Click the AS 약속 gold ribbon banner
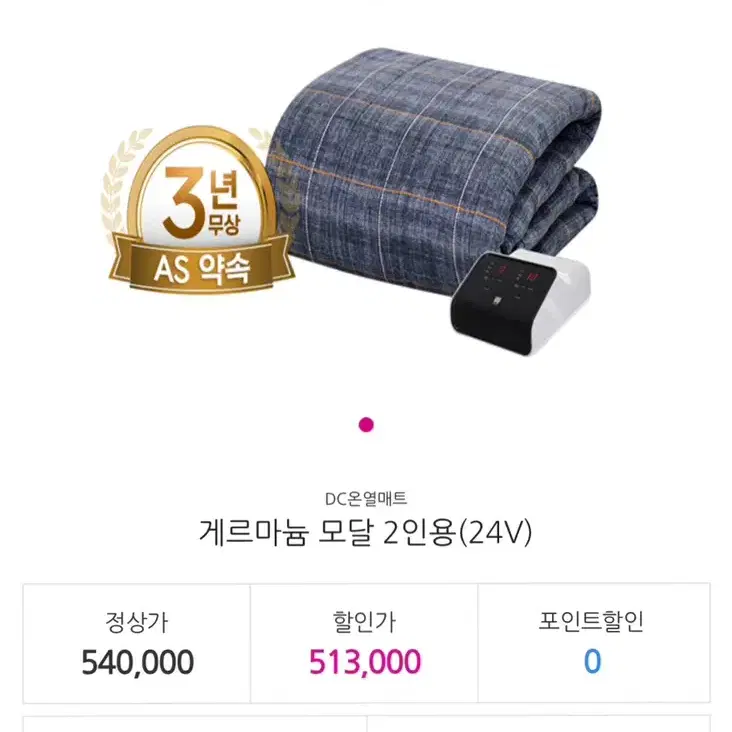 [202, 267]
